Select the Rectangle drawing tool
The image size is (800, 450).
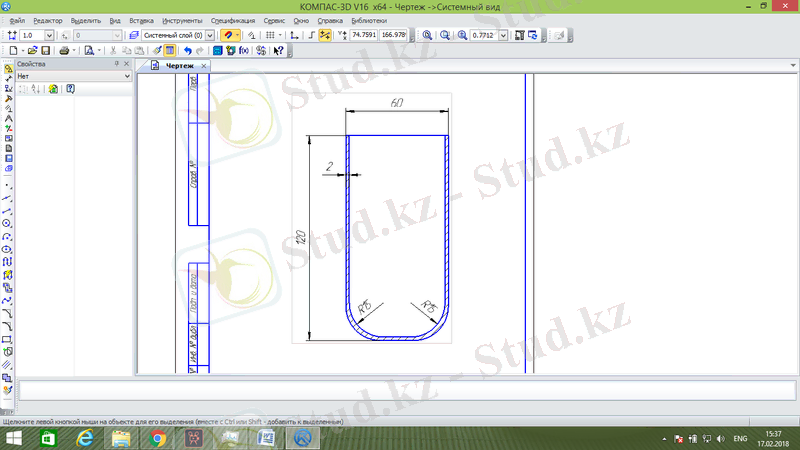coord(7,339)
